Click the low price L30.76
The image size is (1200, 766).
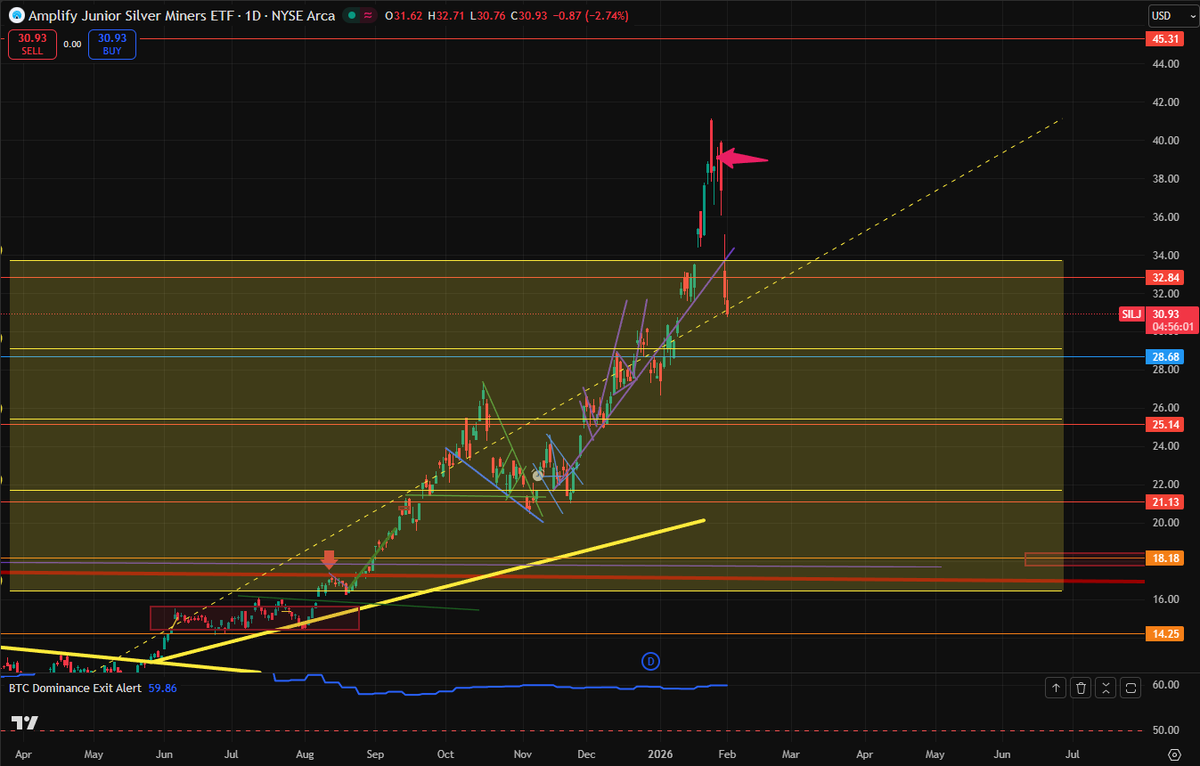point(488,16)
